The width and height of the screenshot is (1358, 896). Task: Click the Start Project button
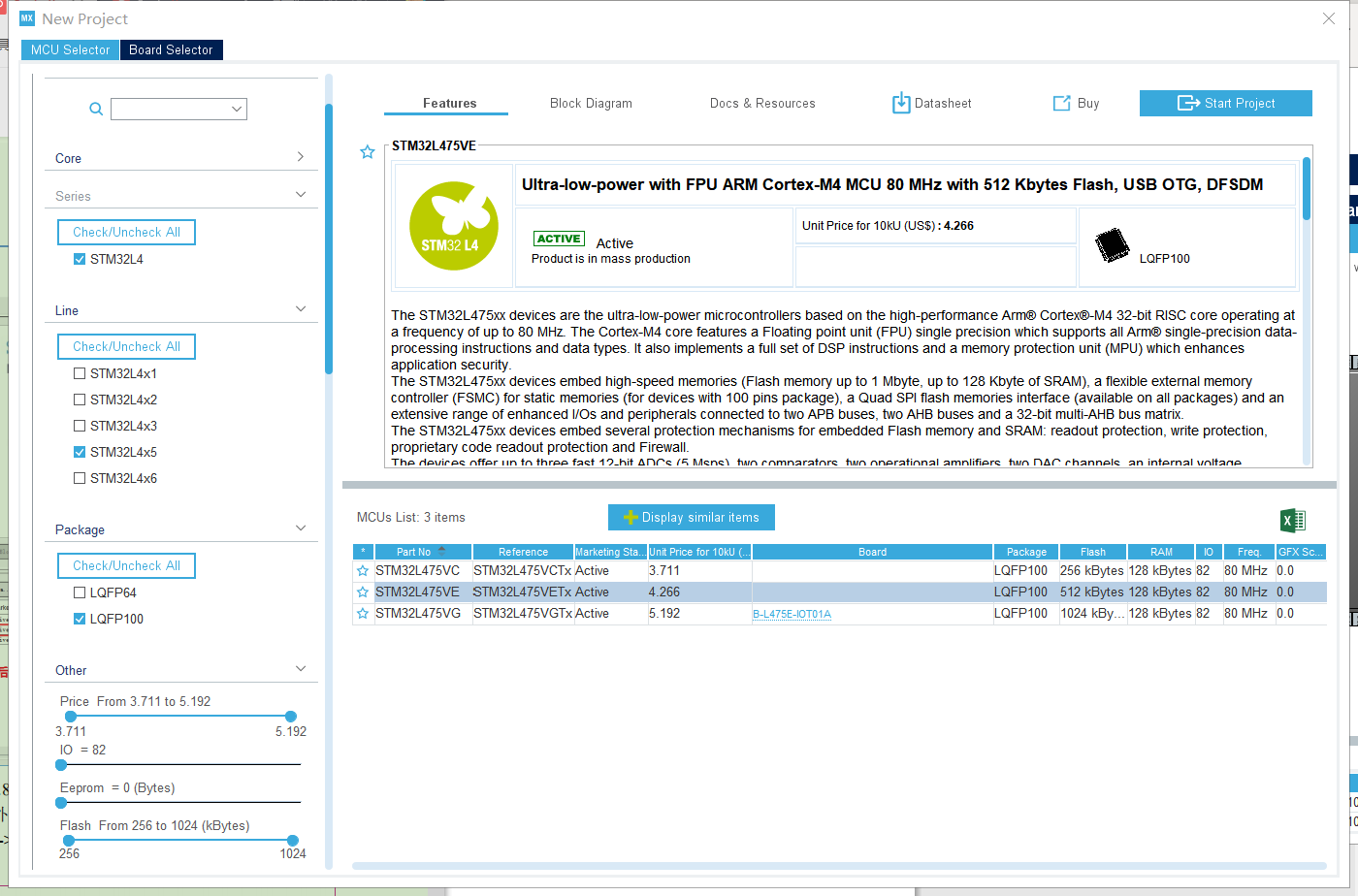pos(1226,103)
